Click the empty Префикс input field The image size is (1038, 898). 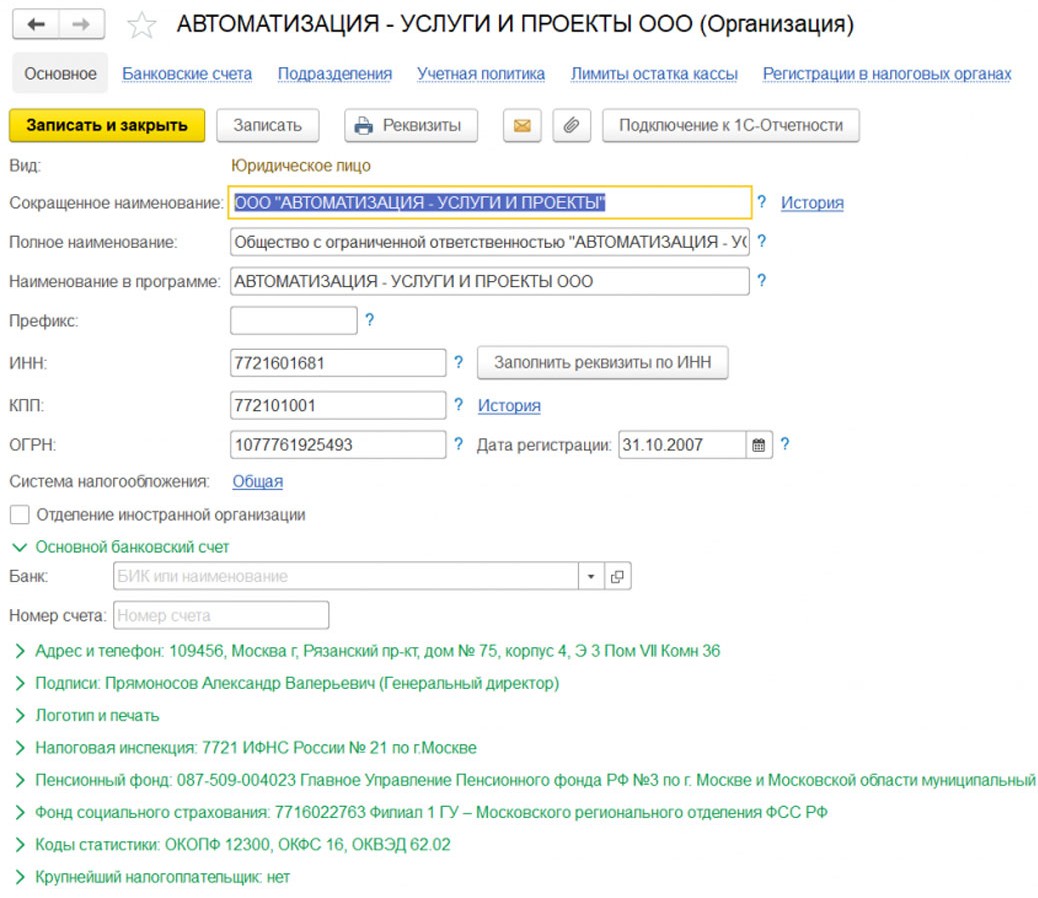[x=294, y=320]
